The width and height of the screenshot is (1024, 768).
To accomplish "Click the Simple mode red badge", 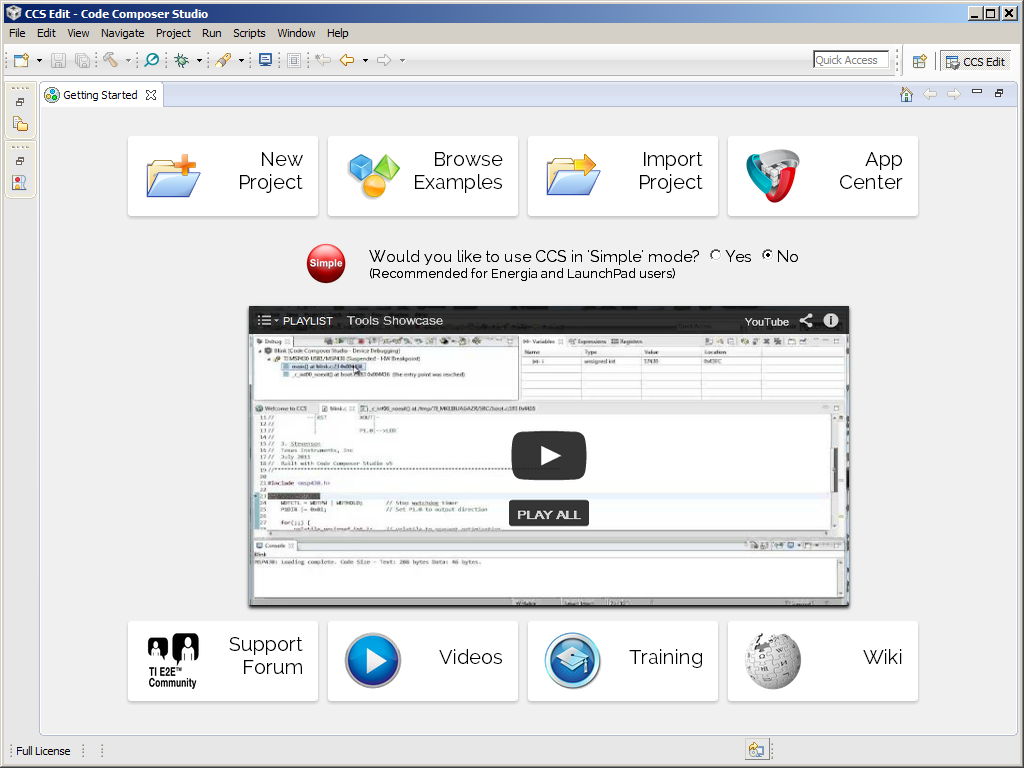I will pyautogui.click(x=325, y=263).
